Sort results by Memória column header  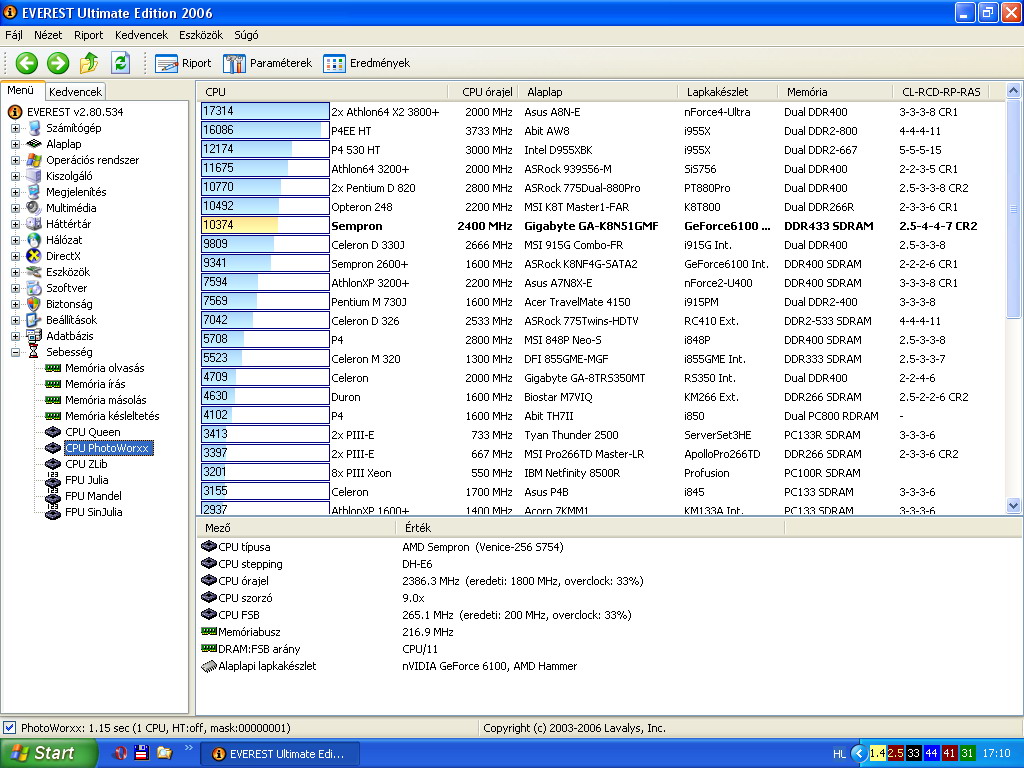(835, 92)
